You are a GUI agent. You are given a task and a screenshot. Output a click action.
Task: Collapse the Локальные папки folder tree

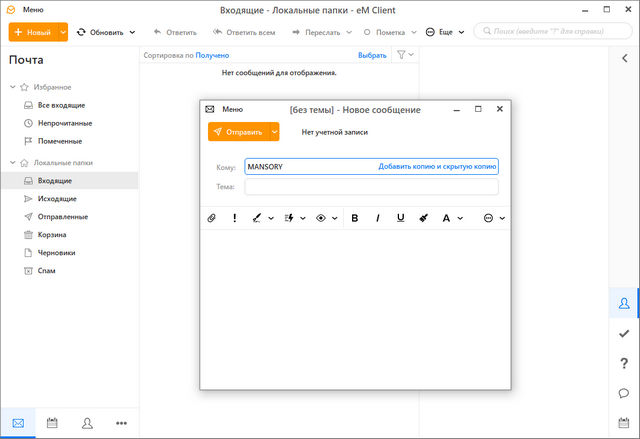click(x=12, y=162)
